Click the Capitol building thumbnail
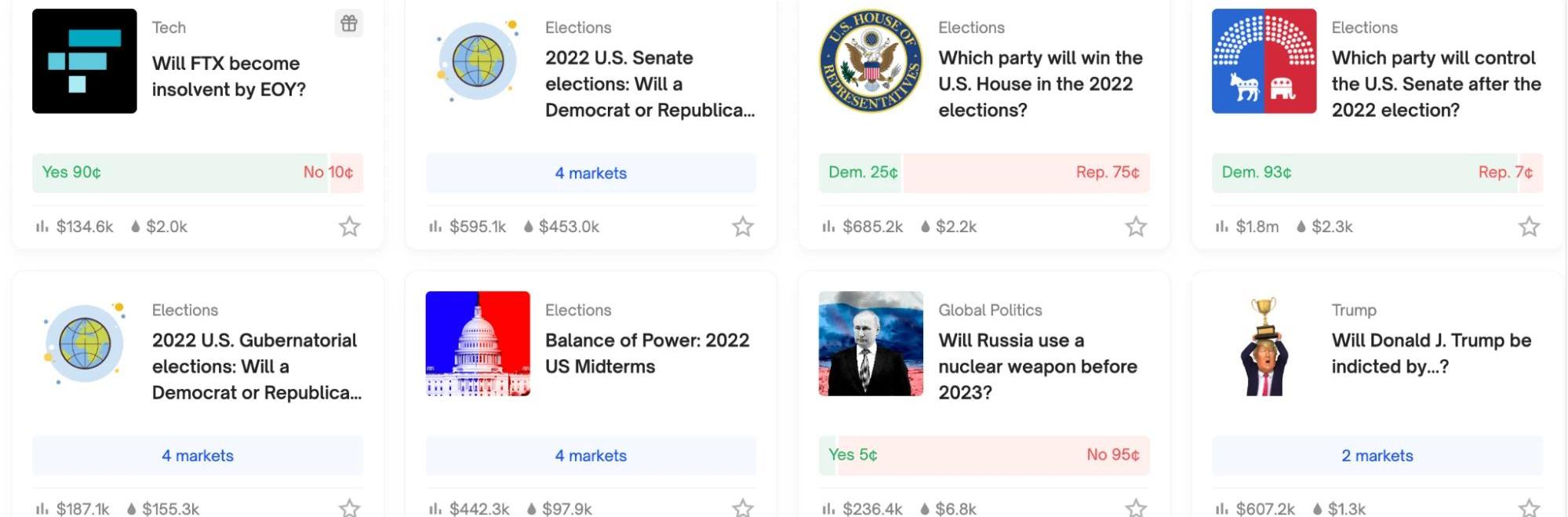Viewport: 1568px width, 517px height. point(478,344)
